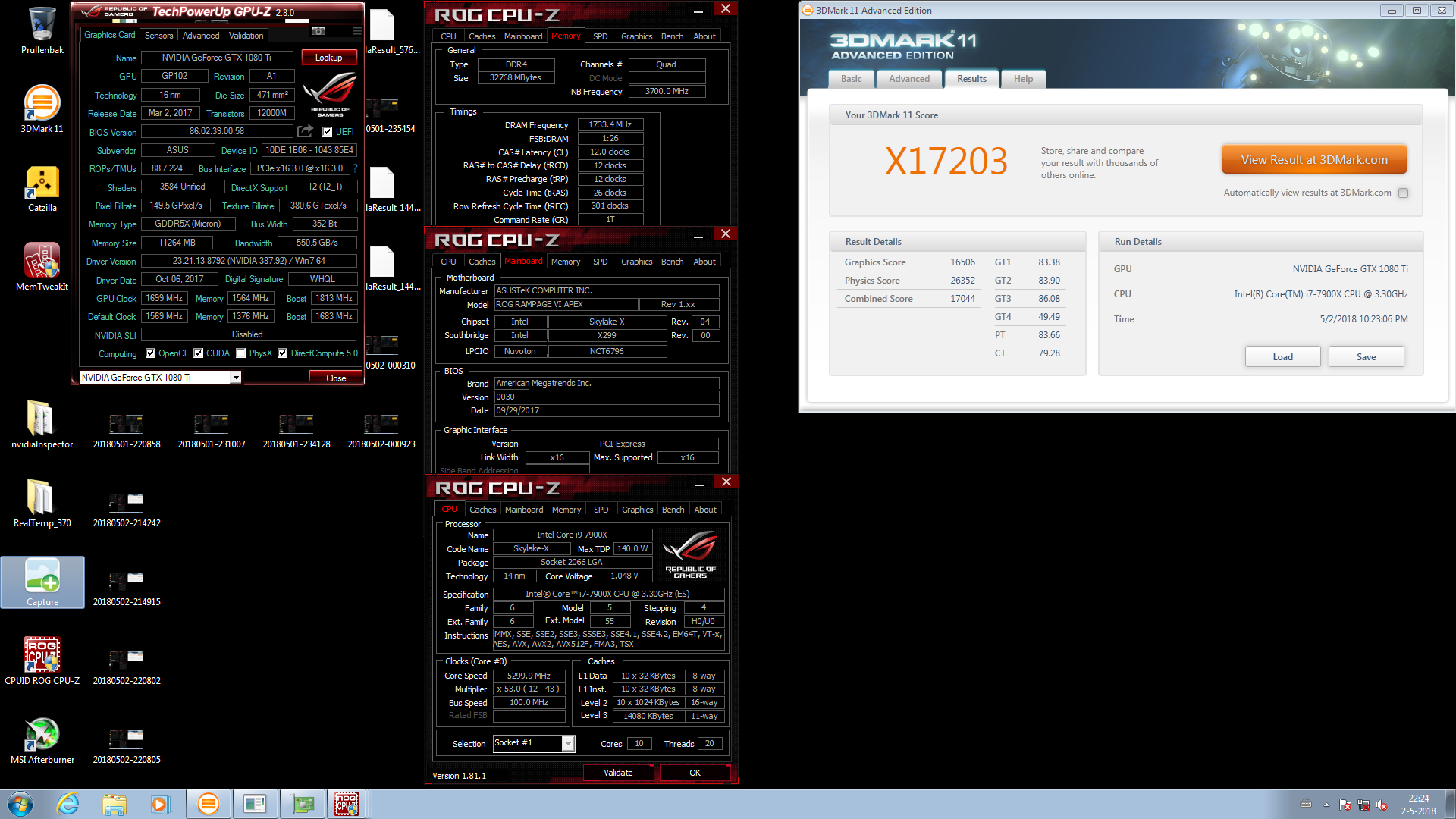The width and height of the screenshot is (1456, 819).
Task: Click View Result at 3DMark.com button
Action: tap(1314, 160)
